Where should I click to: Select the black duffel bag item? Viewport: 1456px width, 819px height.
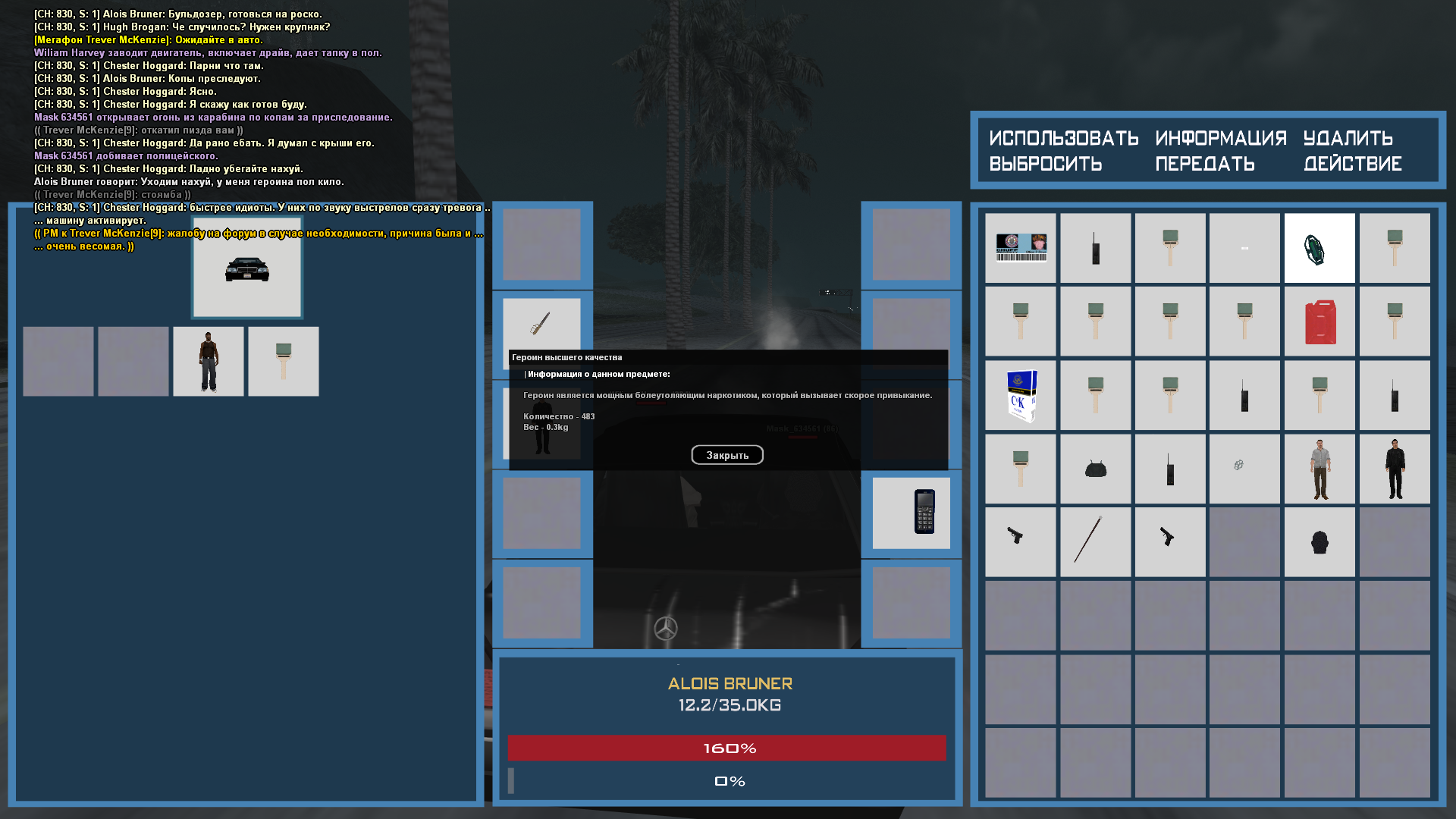click(x=1094, y=469)
